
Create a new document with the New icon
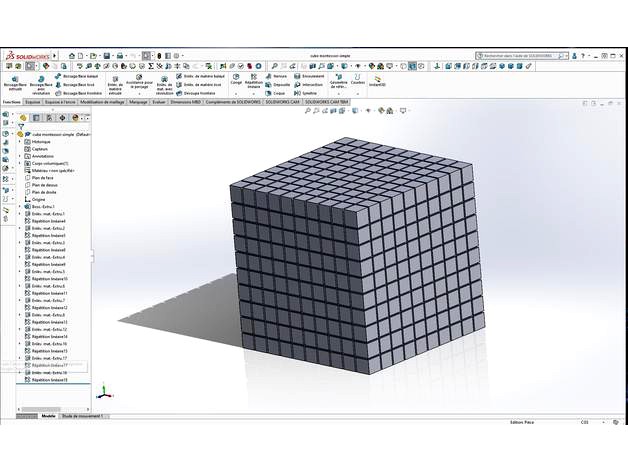coord(81,56)
